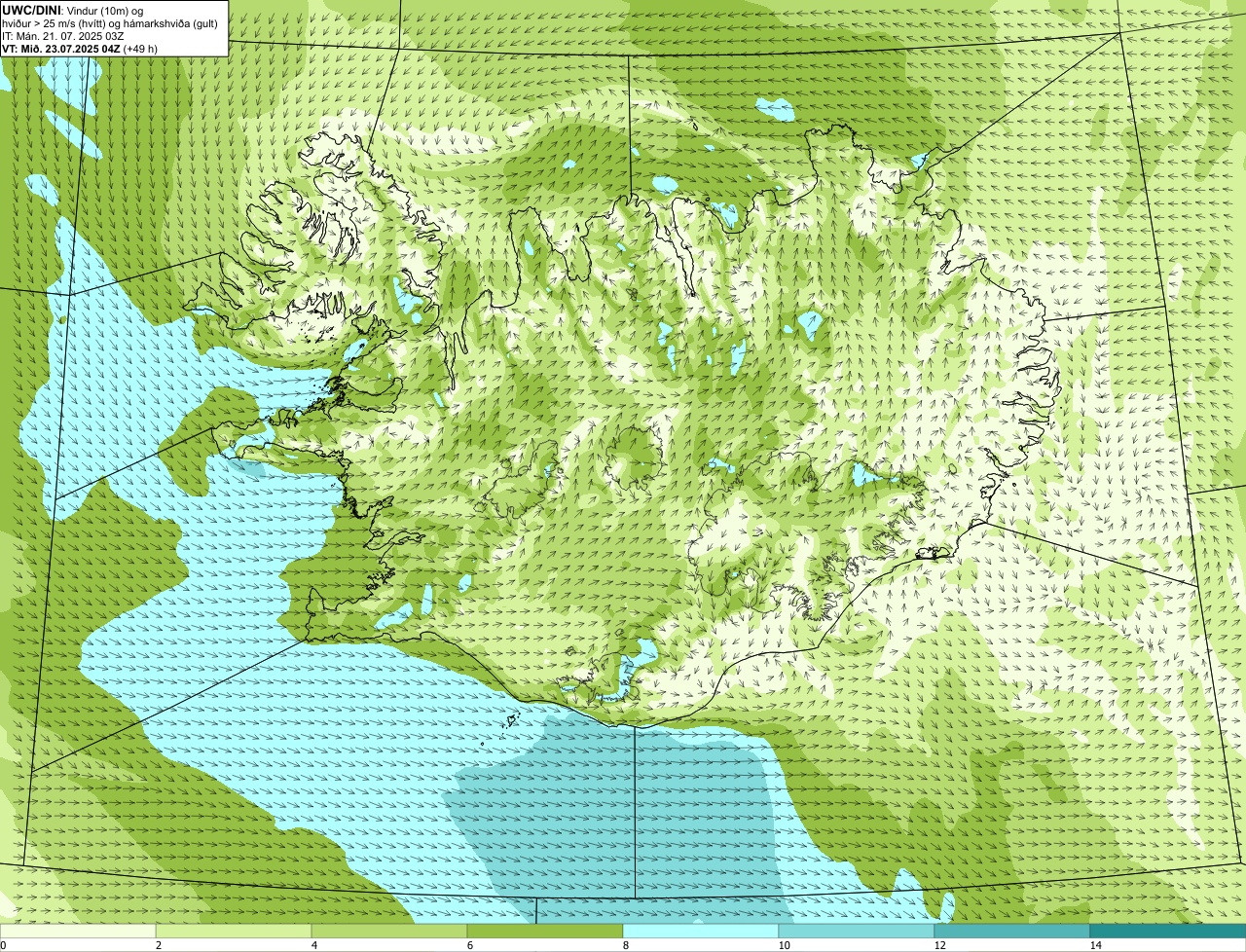Click the 8–10 m/s light cyan legend swatch
The image size is (1246, 952).
coord(701,931)
